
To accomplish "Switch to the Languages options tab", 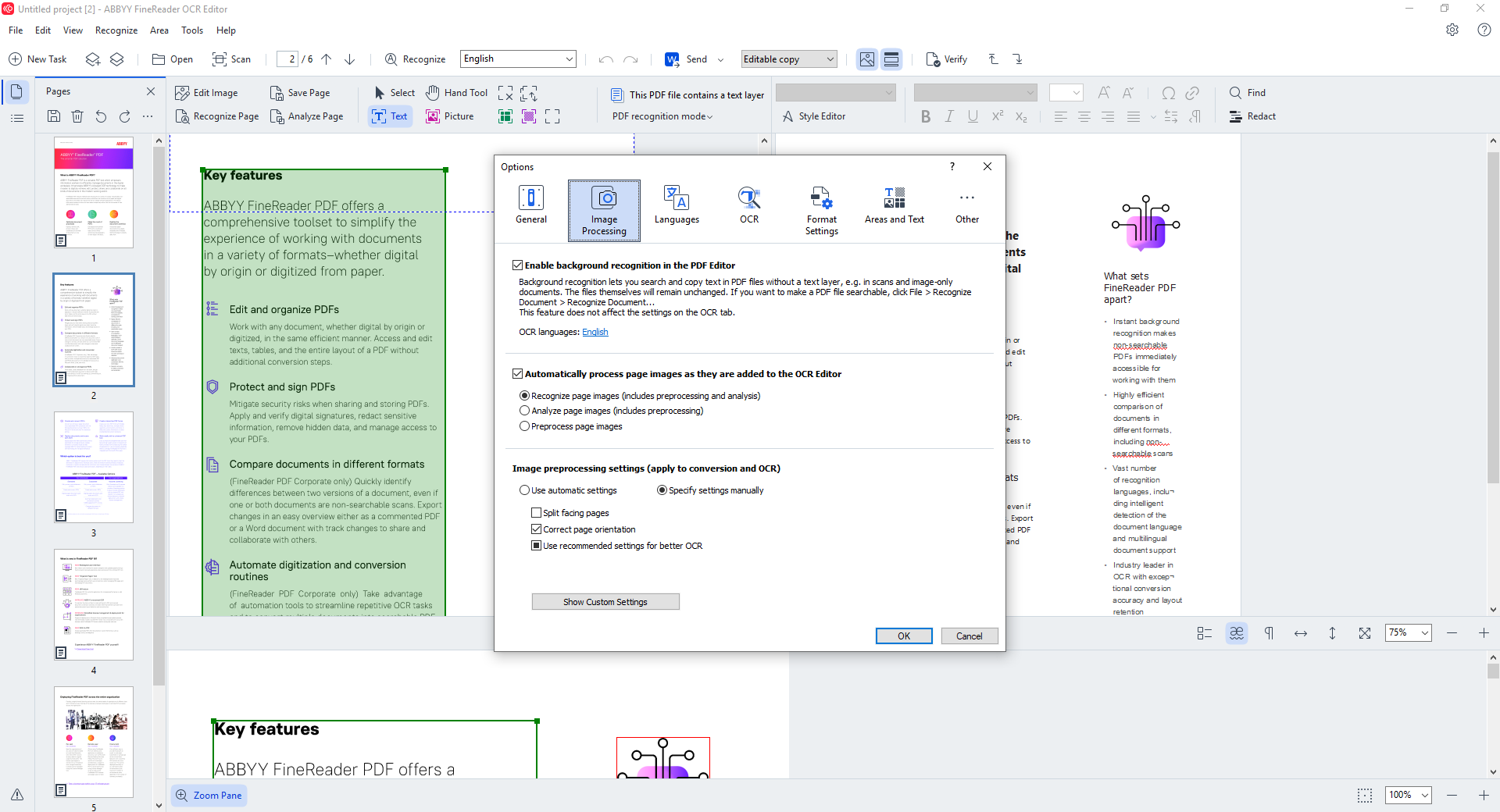I will click(x=677, y=206).
